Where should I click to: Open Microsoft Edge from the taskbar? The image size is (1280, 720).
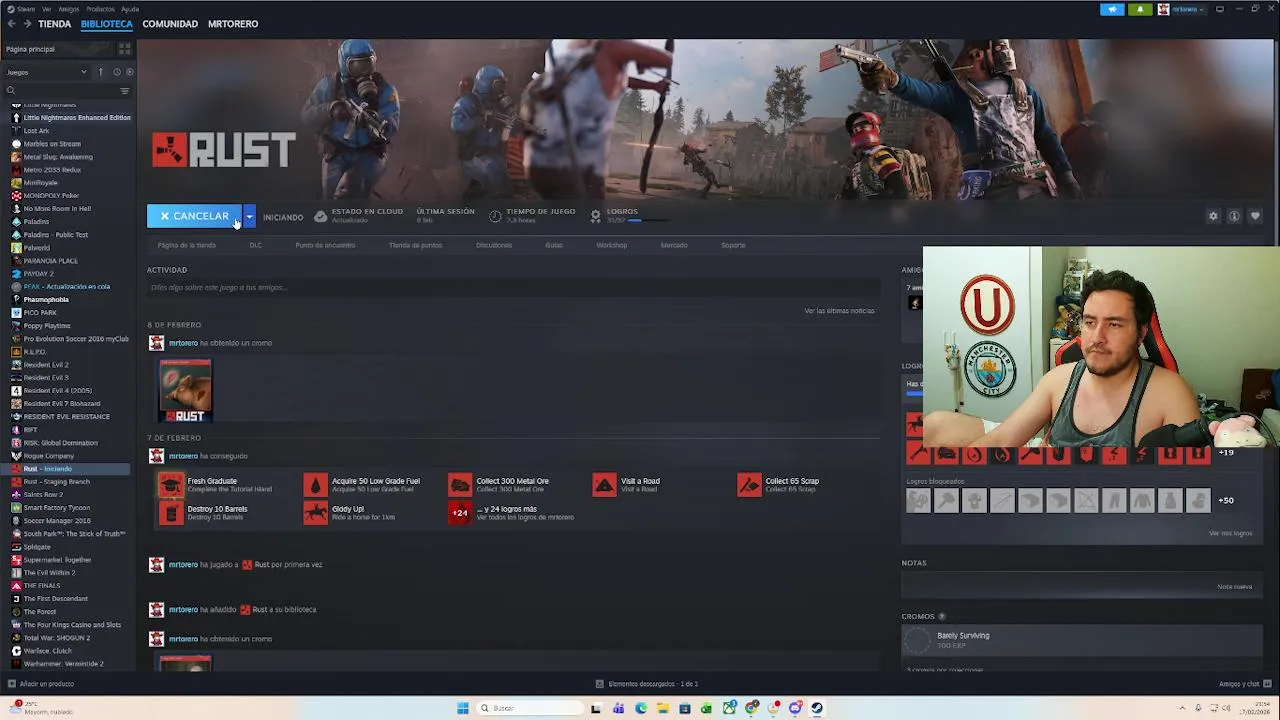(x=640, y=708)
